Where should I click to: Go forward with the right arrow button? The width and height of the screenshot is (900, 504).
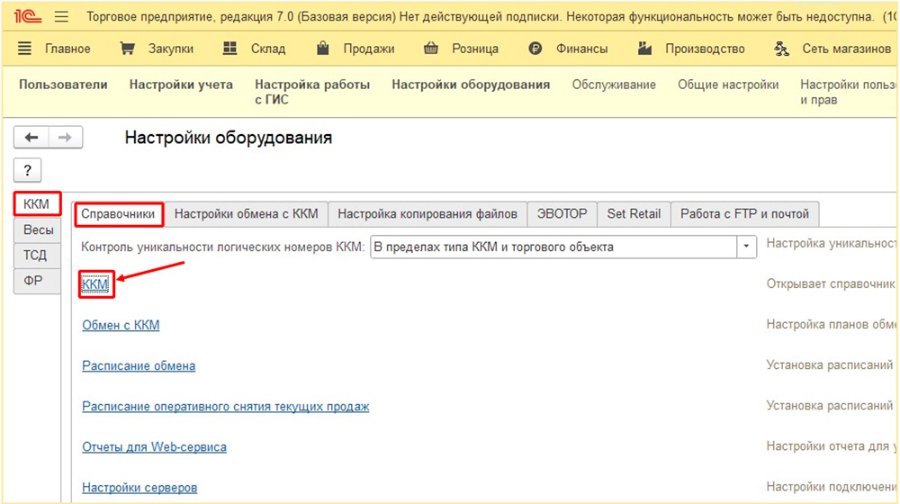click(65, 137)
